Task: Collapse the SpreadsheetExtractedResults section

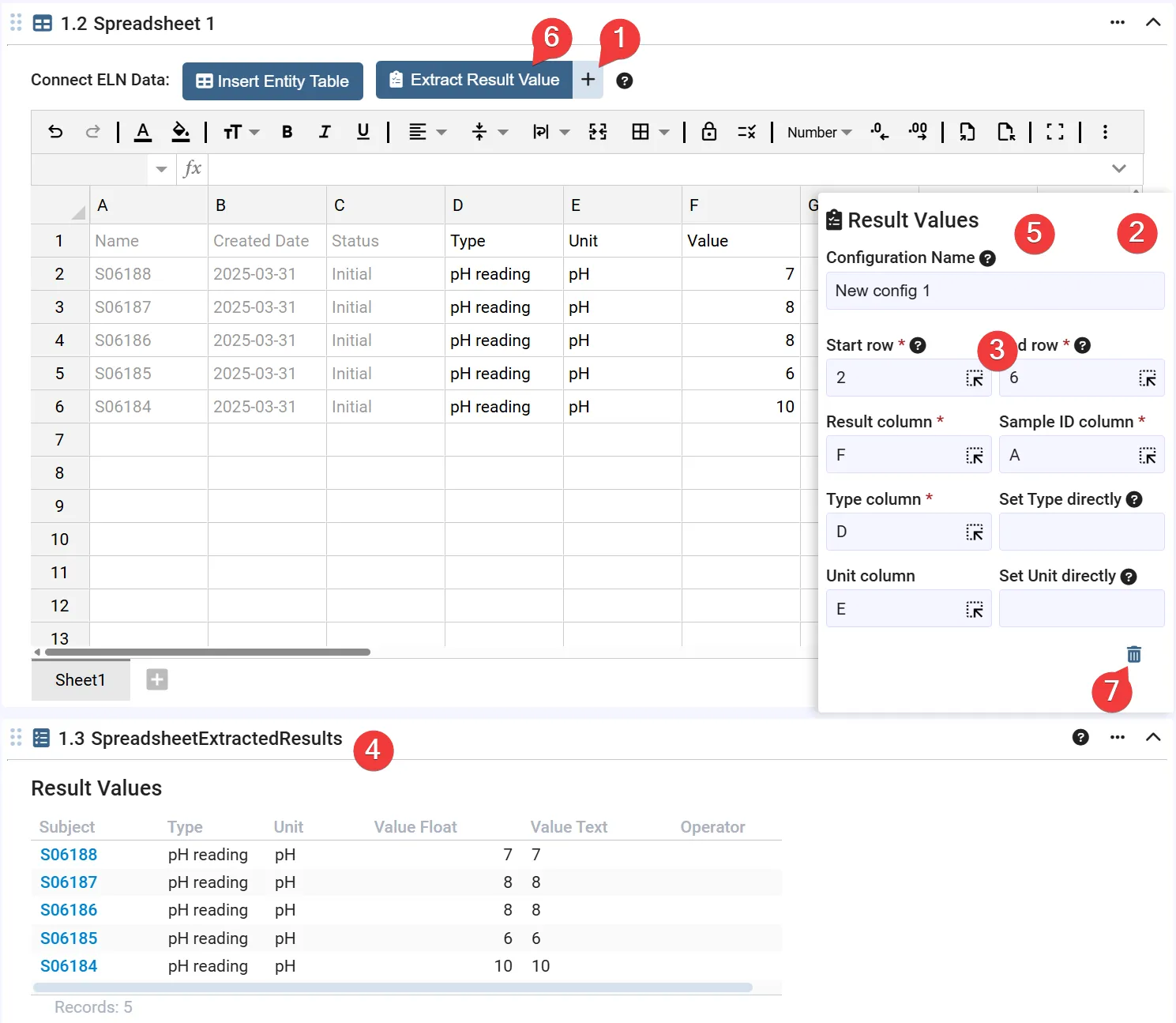Action: pos(1152,737)
